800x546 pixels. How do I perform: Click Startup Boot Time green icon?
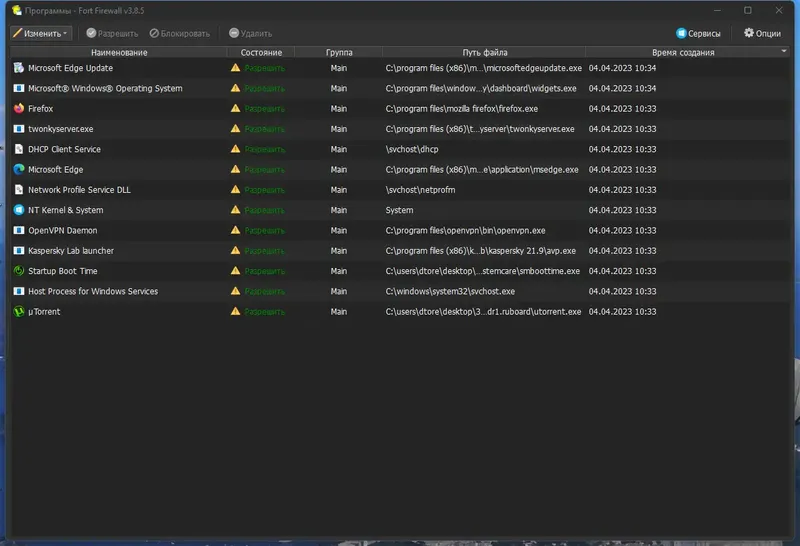pos(19,271)
